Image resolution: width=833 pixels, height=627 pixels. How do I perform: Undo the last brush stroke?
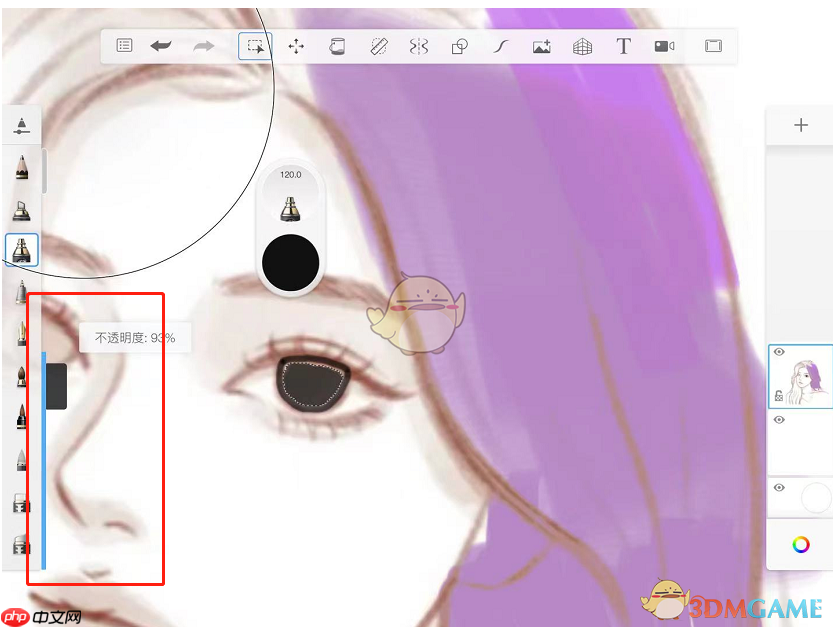(161, 46)
